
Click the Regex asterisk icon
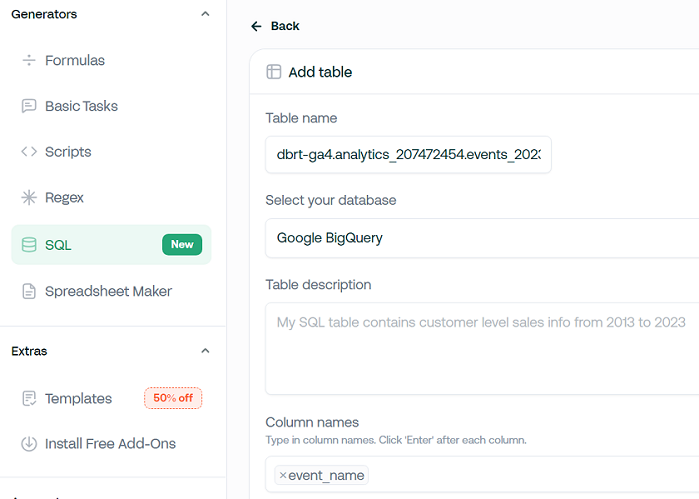coord(29,198)
